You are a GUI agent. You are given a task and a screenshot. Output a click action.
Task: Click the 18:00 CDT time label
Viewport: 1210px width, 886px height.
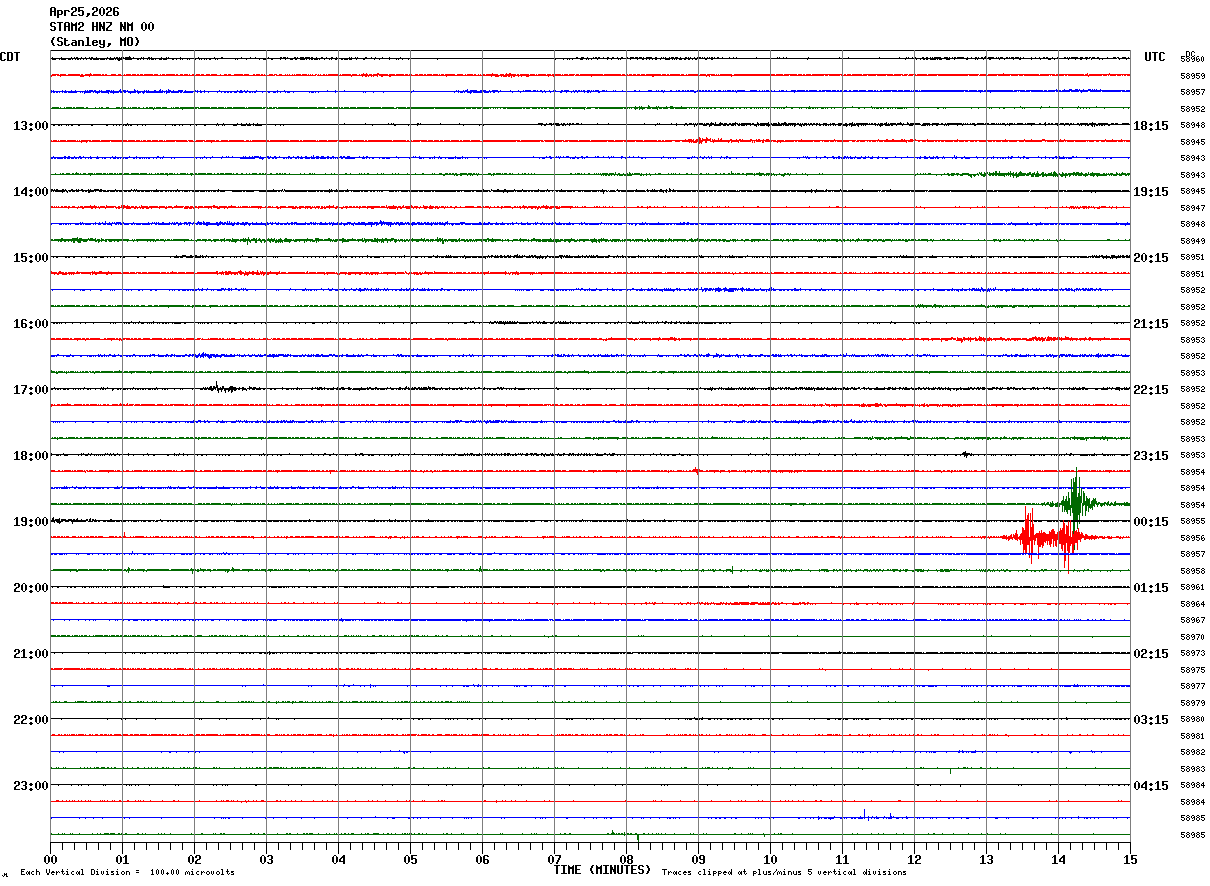click(x=30, y=456)
